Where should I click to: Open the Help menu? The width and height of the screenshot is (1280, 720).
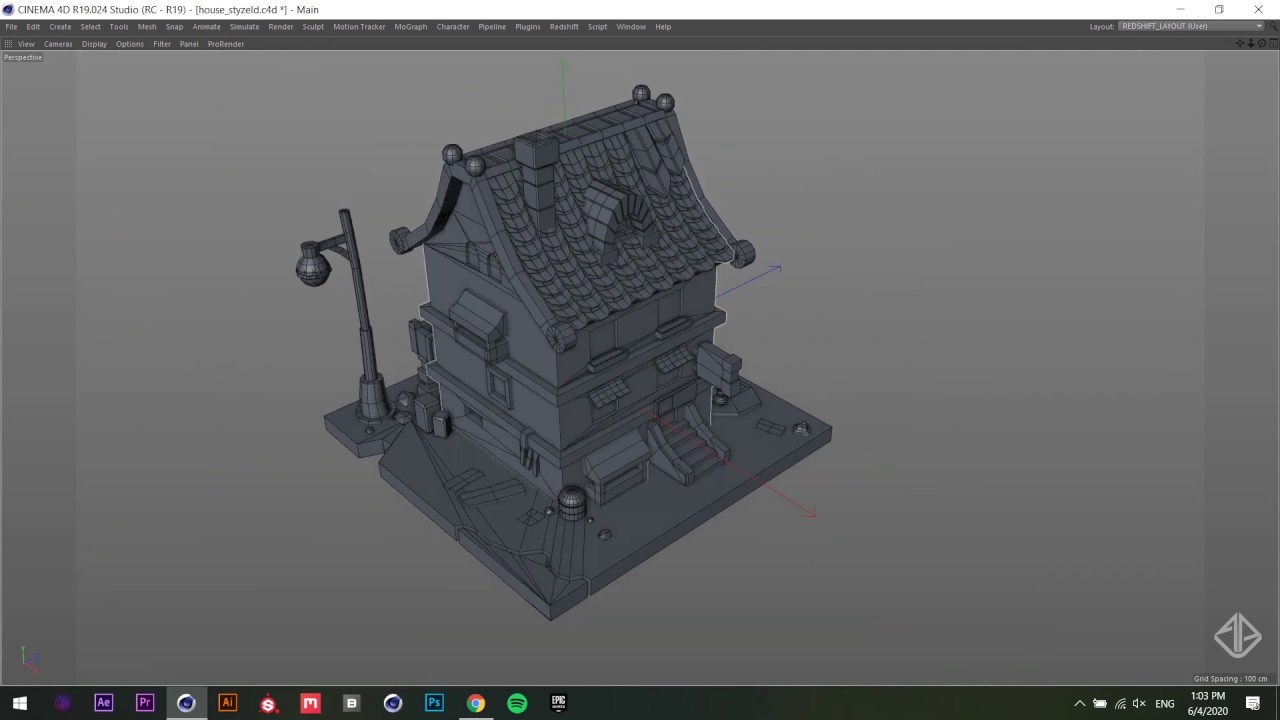[663, 27]
